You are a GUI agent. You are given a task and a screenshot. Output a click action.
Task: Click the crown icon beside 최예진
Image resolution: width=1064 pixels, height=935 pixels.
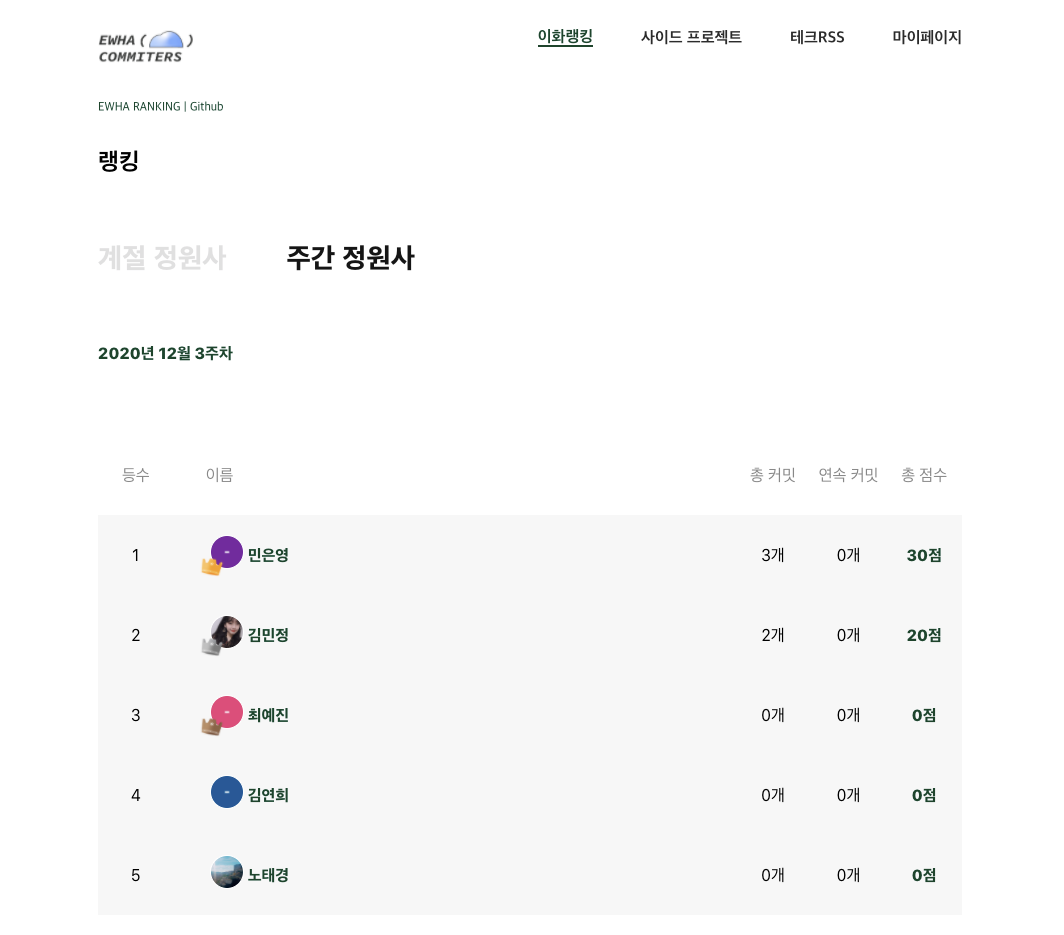[x=211, y=726]
